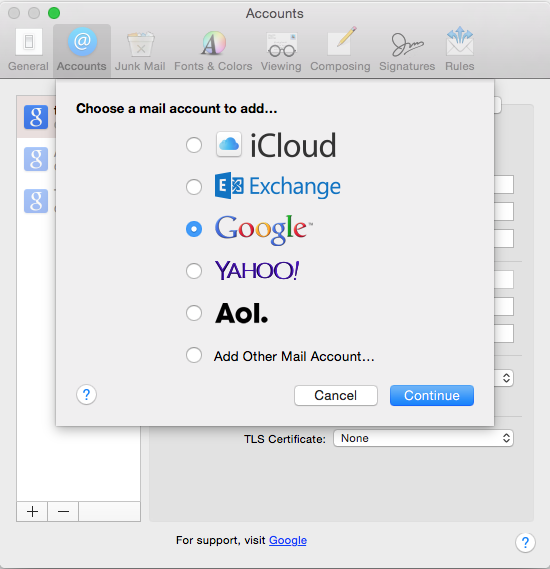The width and height of the screenshot is (550, 569).
Task: Select the second Google account in sidebar
Action: click(36, 159)
